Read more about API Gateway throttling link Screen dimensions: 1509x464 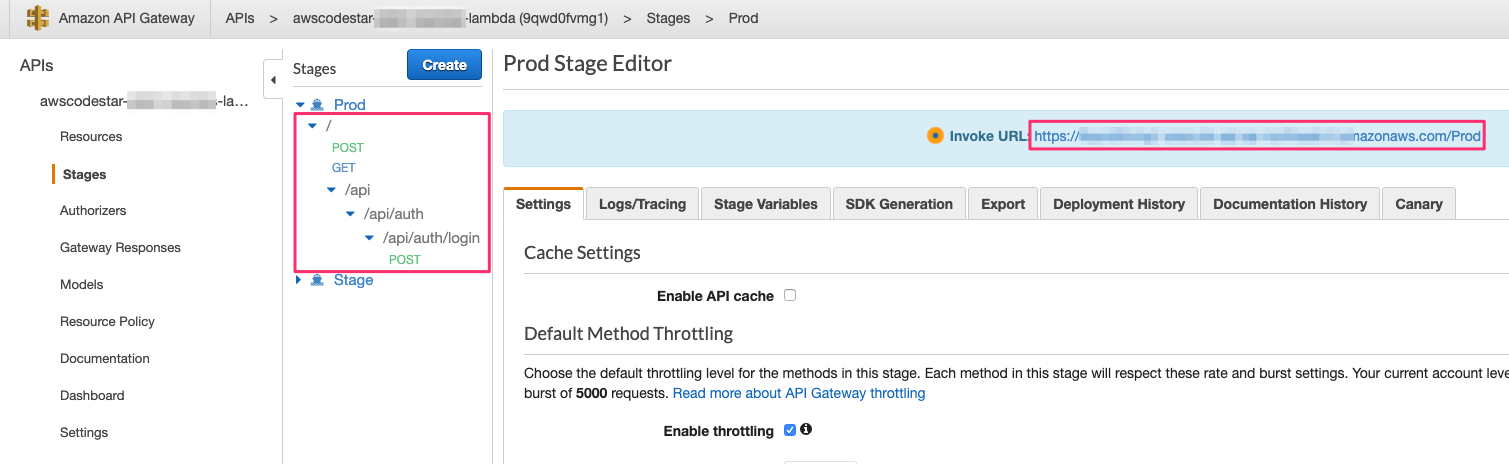(x=798, y=393)
